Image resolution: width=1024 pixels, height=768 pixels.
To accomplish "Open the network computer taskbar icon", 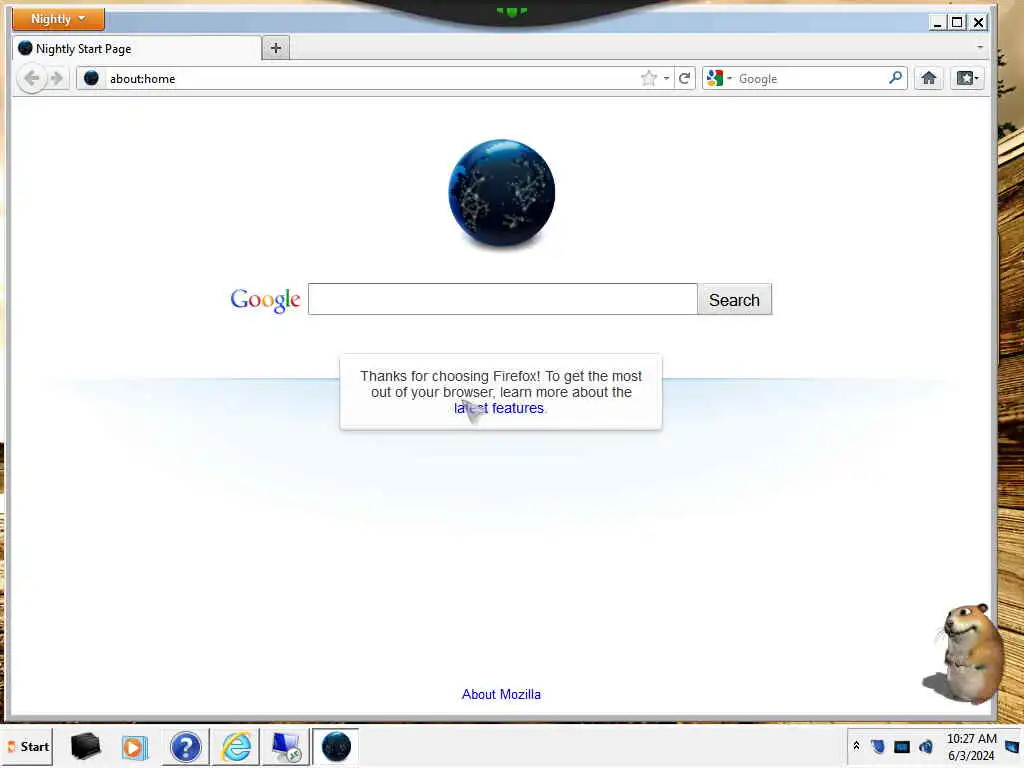I will pyautogui.click(x=286, y=746).
